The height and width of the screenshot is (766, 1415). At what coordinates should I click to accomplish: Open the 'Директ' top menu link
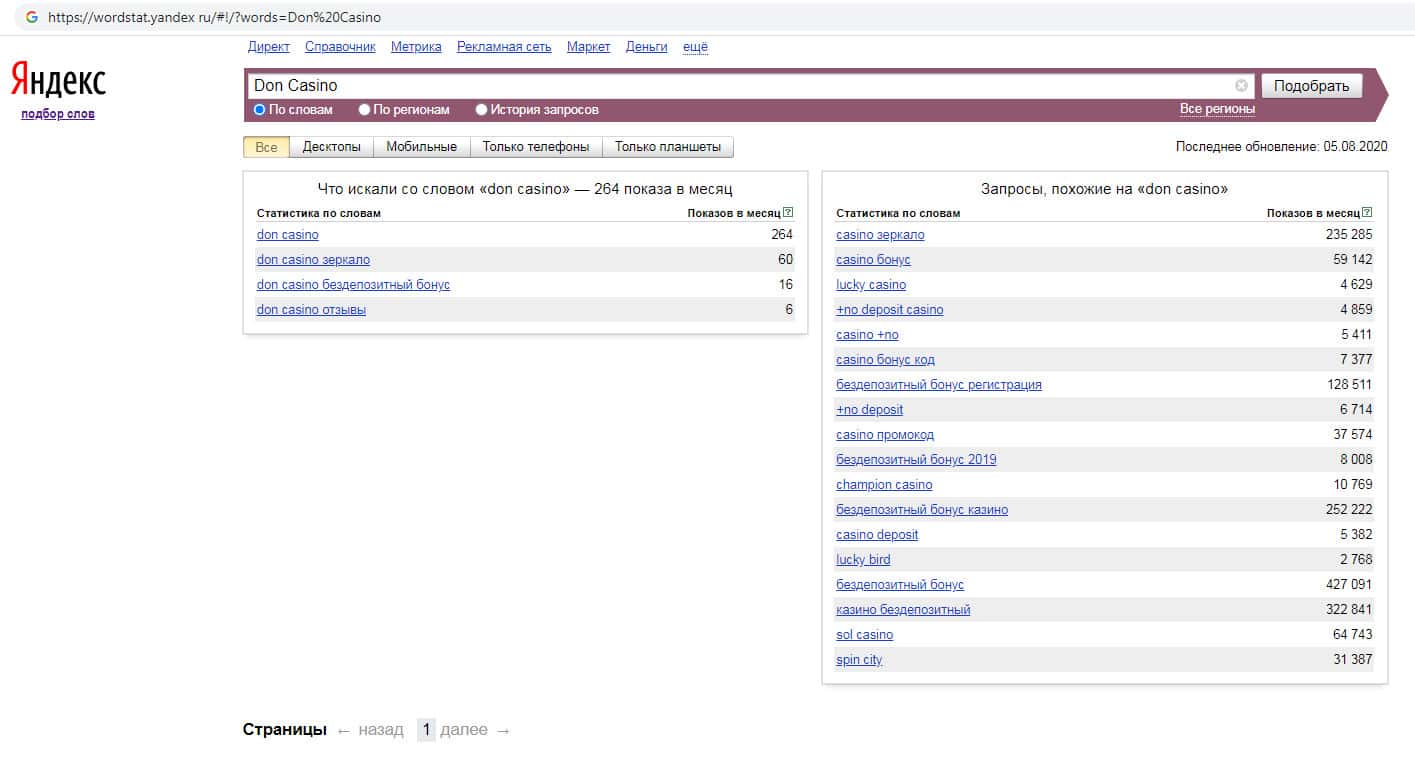tap(269, 47)
